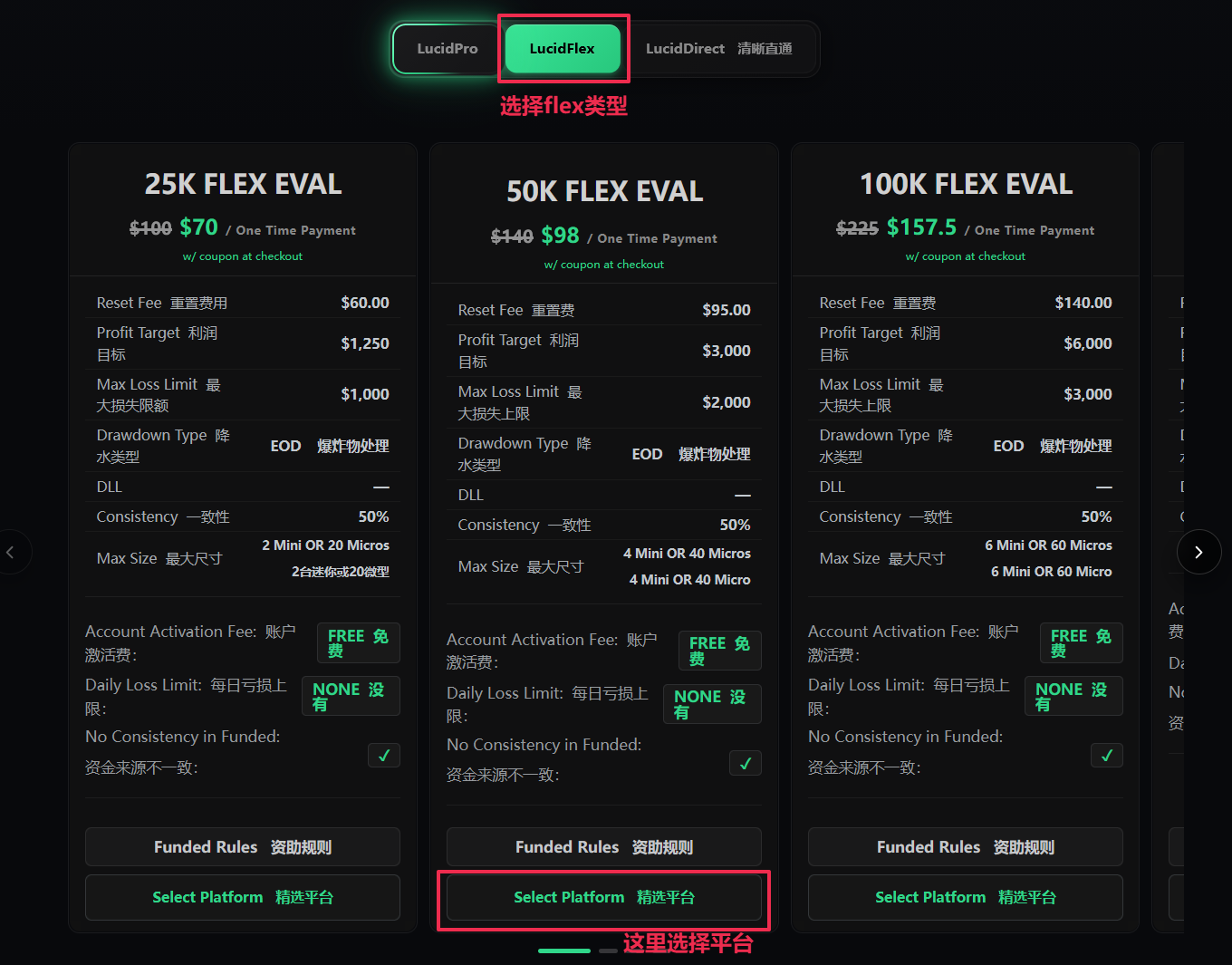Click Select Platform under 100K Flex Eval
Viewport: 1232px width, 965px height.
click(x=966, y=897)
